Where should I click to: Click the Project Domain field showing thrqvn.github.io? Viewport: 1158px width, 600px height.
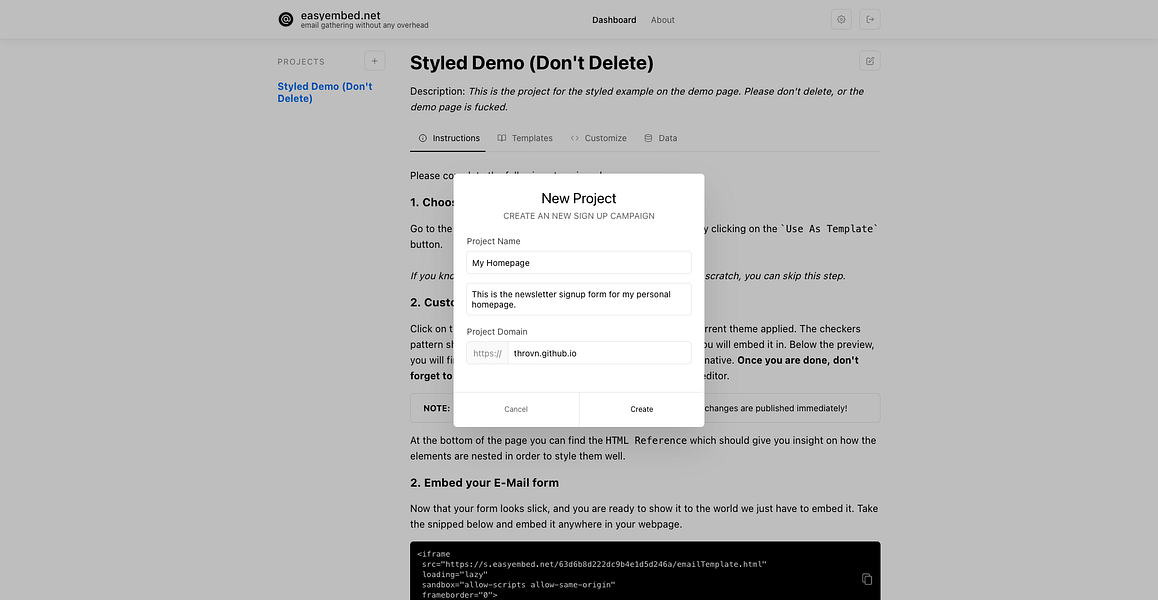coord(600,352)
